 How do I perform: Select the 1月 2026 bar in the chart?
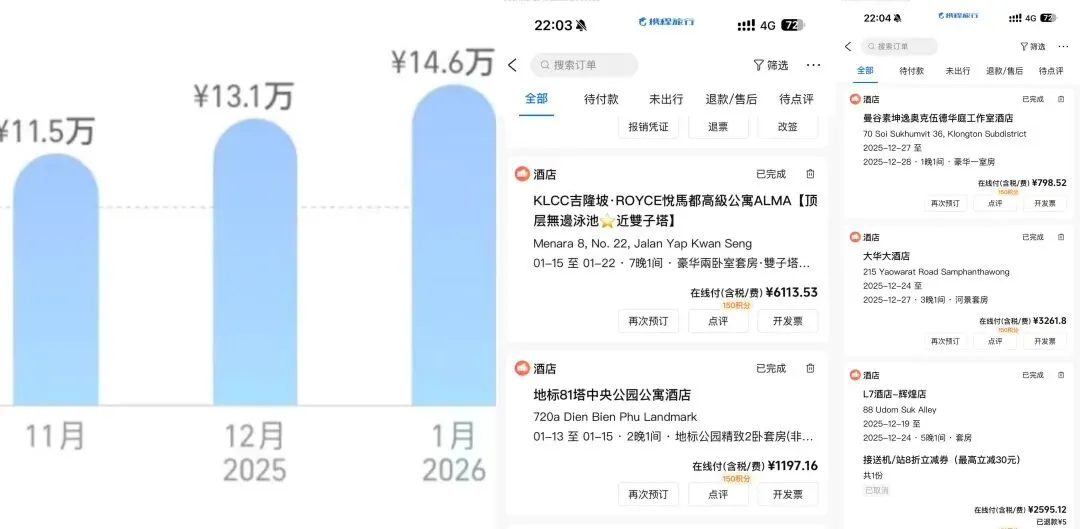454,245
